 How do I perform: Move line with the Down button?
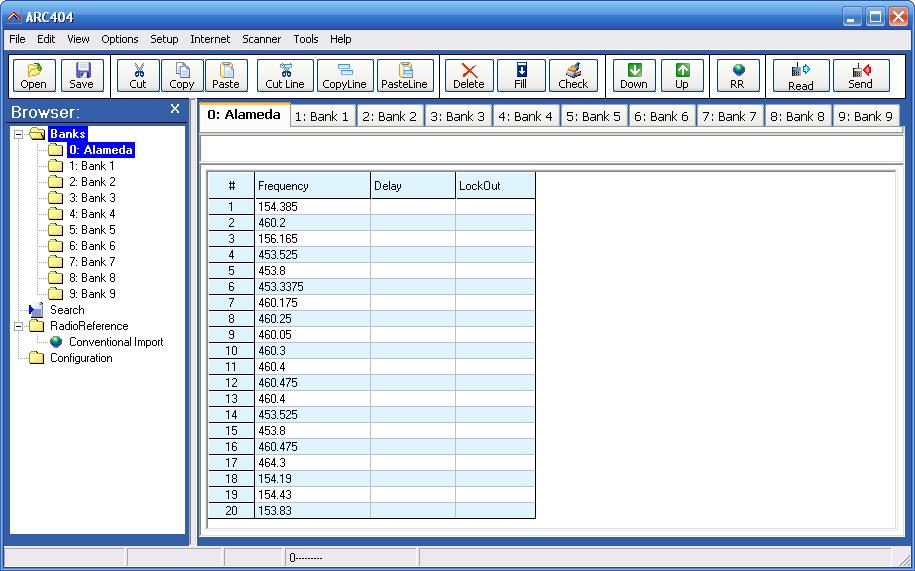[634, 76]
